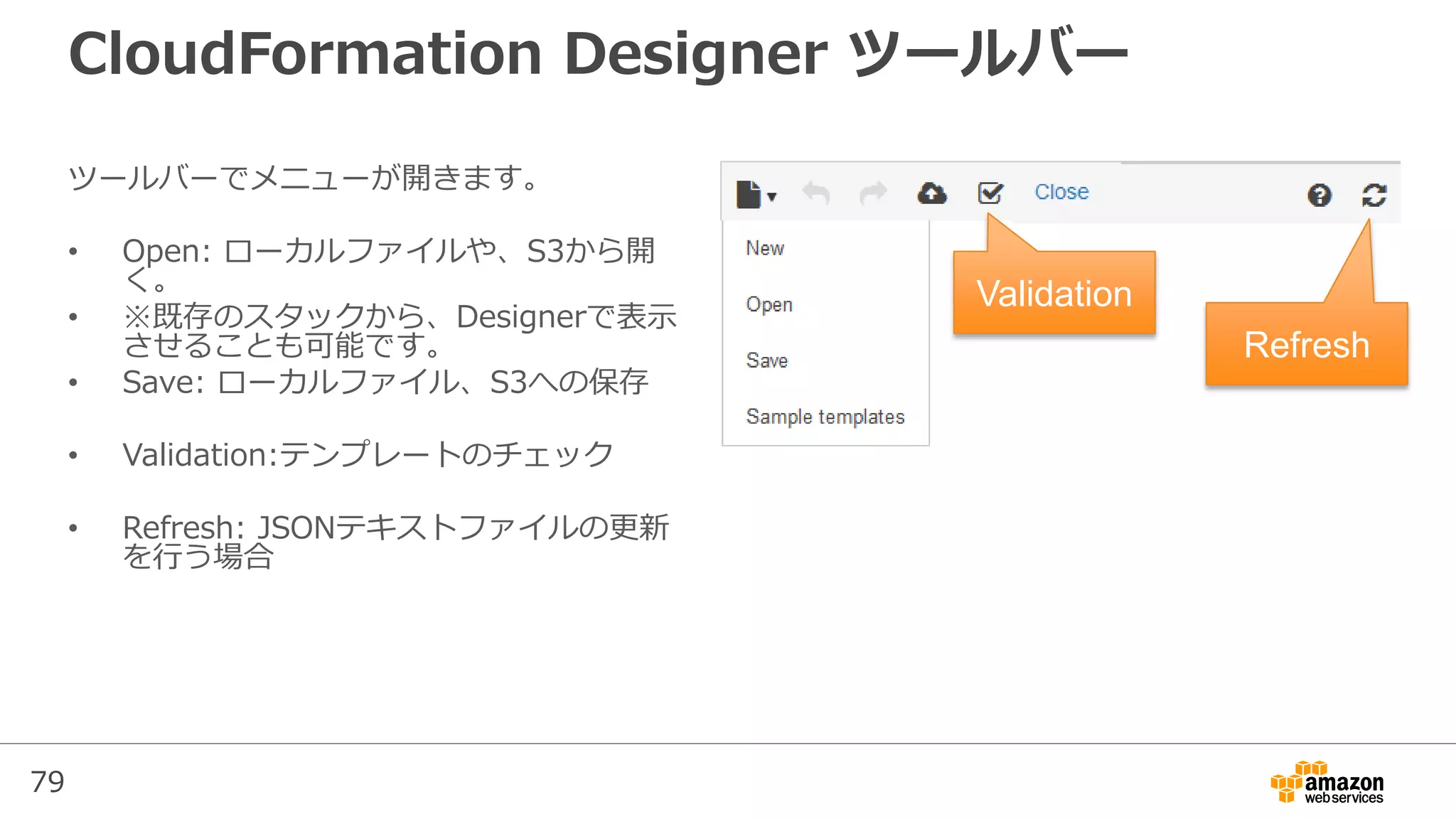Screen dimensions: 1456x819
Task: Select New from the file menu
Action: tap(765, 248)
